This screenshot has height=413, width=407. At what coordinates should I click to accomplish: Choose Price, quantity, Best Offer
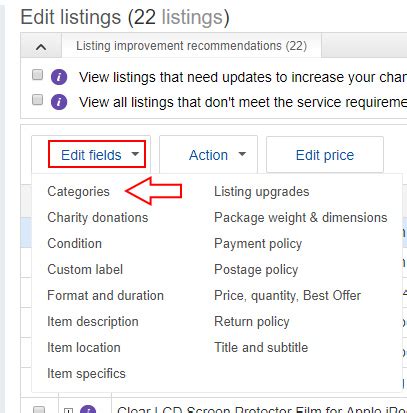[x=287, y=296]
